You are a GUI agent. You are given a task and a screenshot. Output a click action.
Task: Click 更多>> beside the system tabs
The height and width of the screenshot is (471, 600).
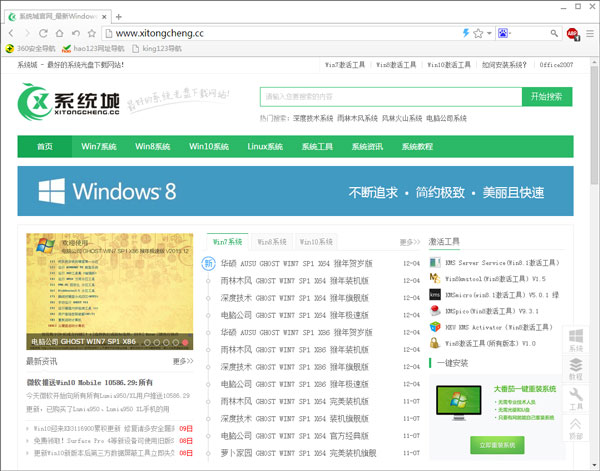(x=410, y=242)
